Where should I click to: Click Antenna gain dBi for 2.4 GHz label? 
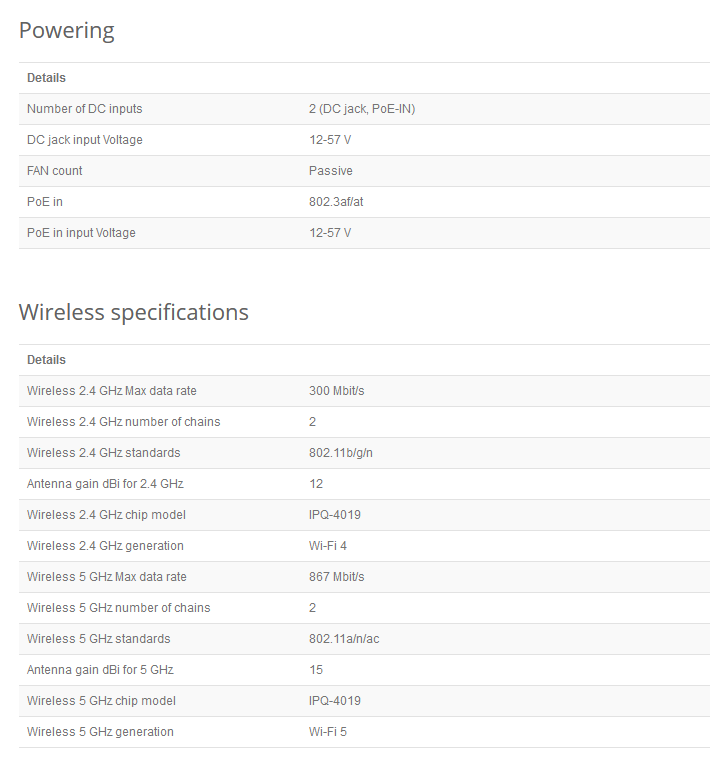[105, 484]
